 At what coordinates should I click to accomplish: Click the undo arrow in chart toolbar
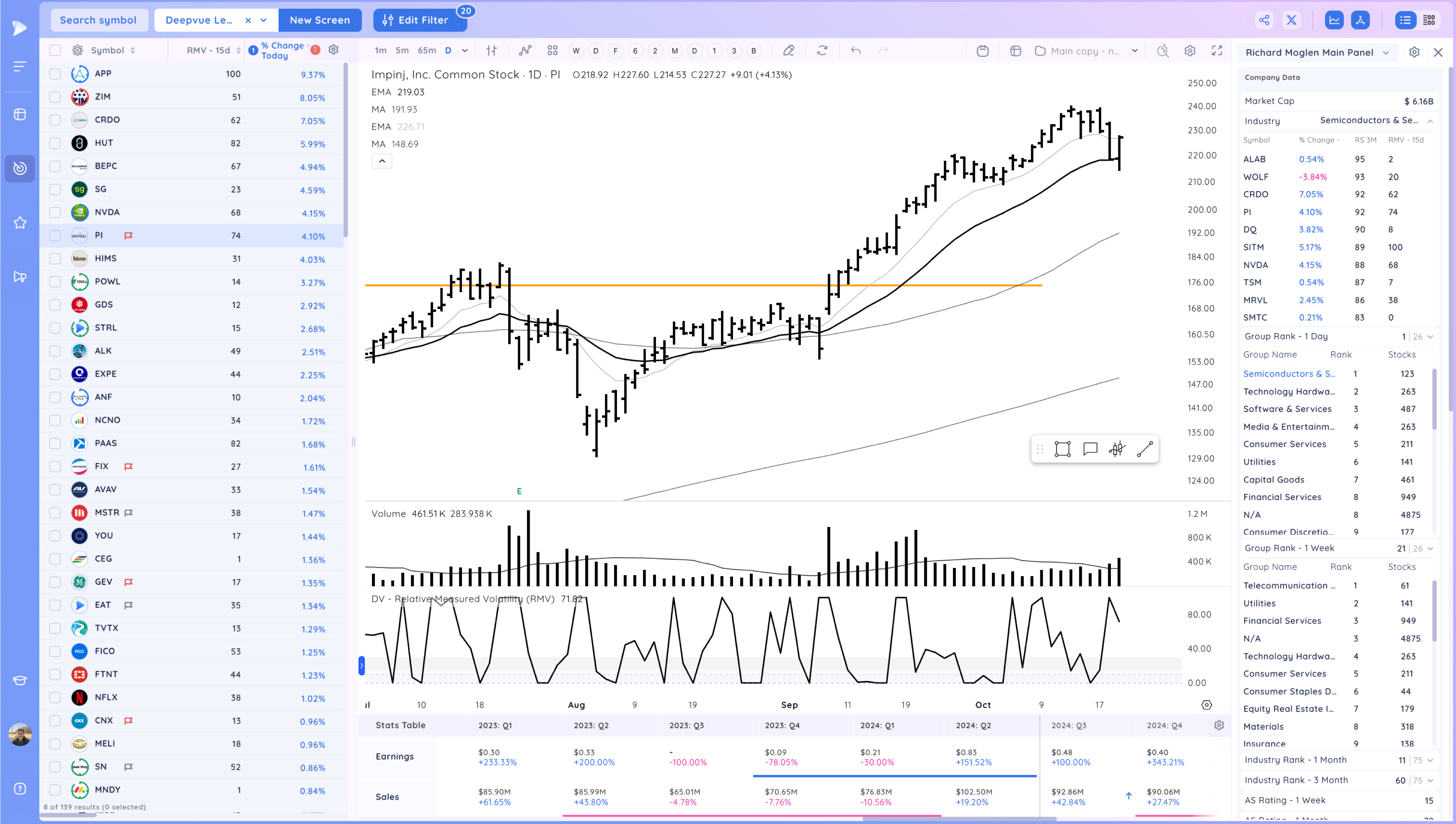click(856, 51)
